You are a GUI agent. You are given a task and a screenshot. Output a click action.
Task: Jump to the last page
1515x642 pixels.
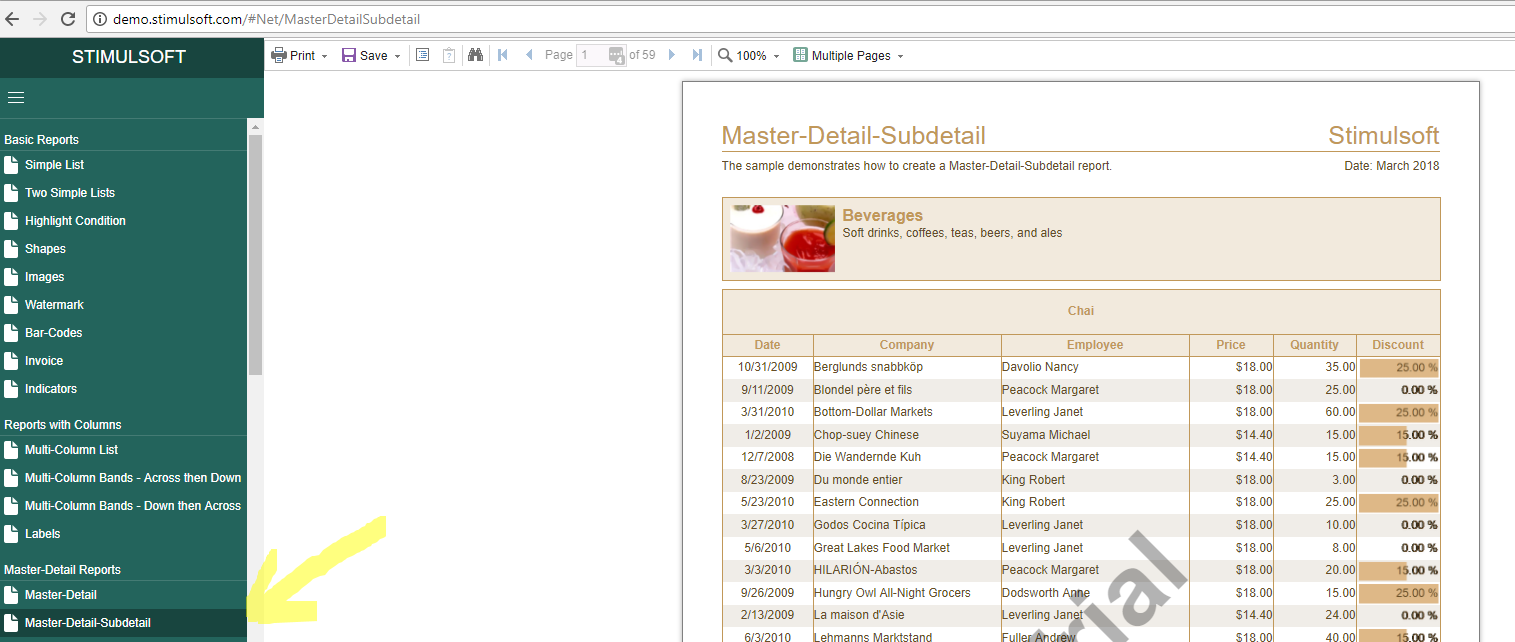tap(698, 56)
